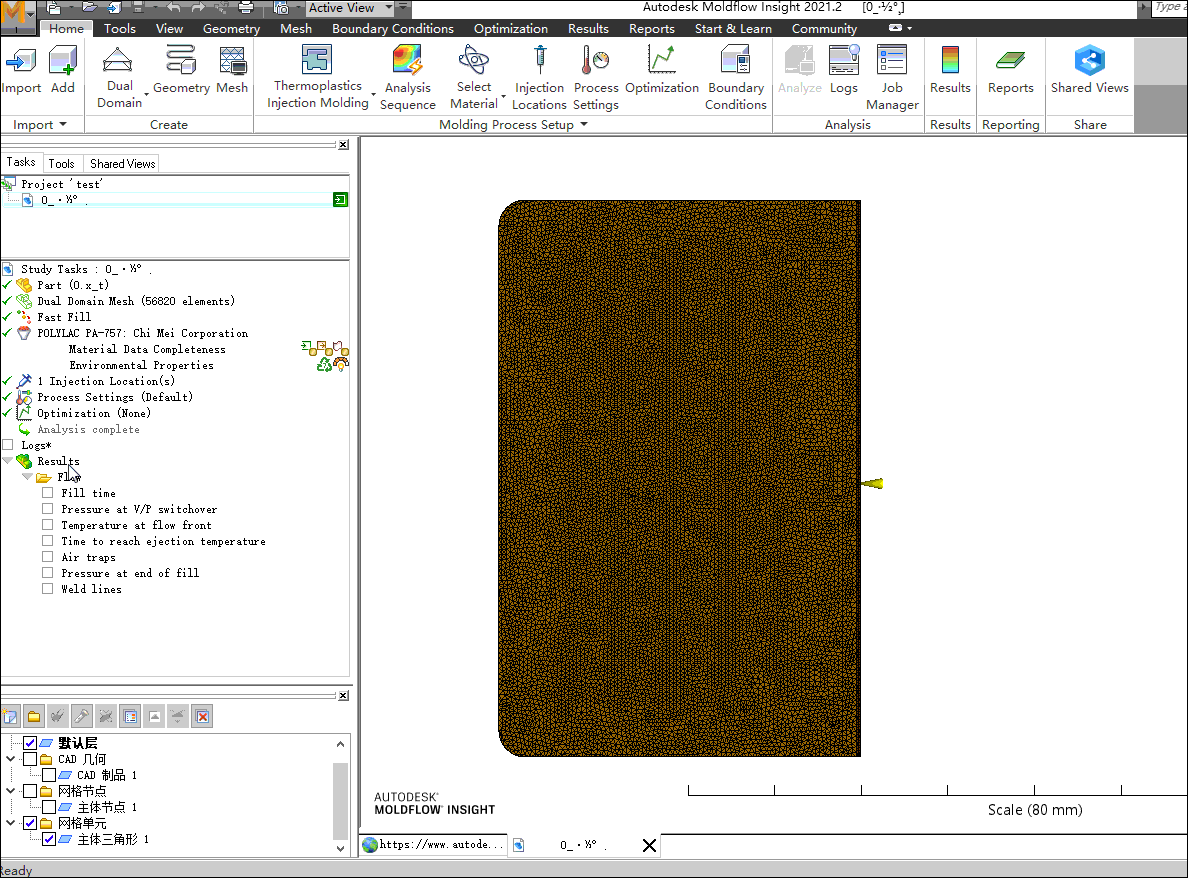Switch to the Mesh ribbon tab
Image resolution: width=1188 pixels, height=878 pixels.
pos(295,28)
